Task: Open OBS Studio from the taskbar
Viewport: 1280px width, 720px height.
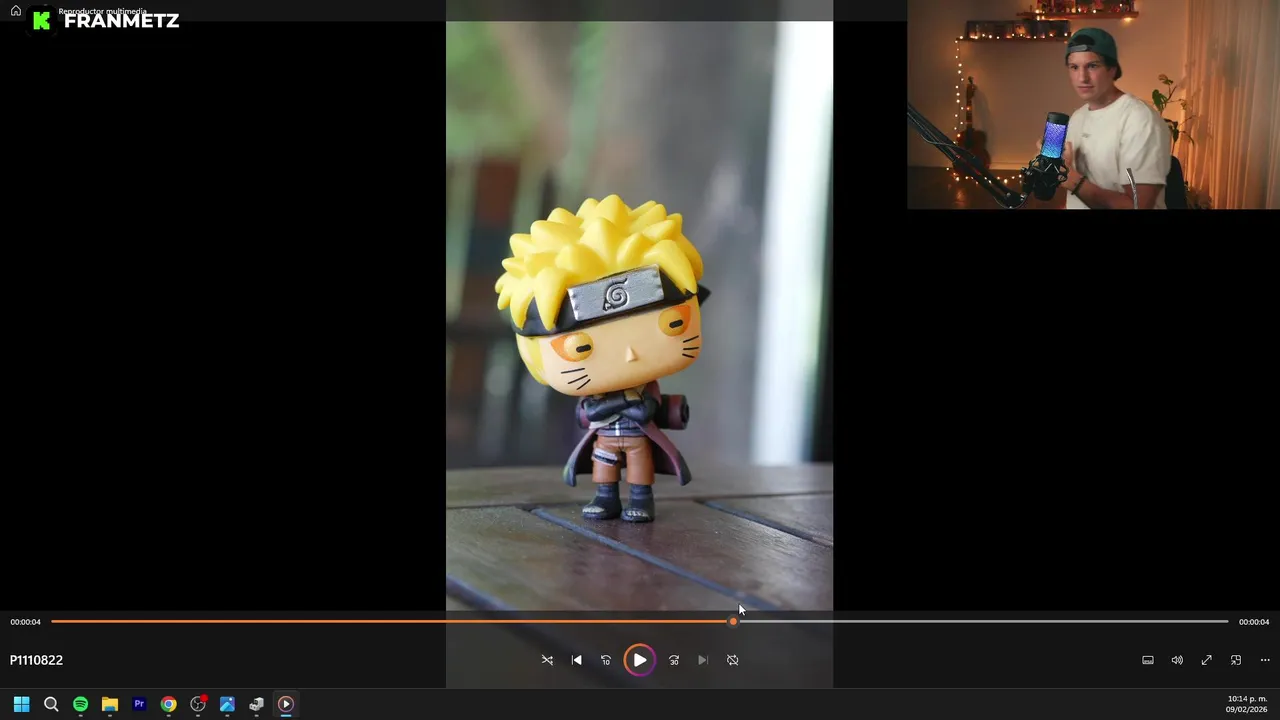Action: click(x=198, y=704)
